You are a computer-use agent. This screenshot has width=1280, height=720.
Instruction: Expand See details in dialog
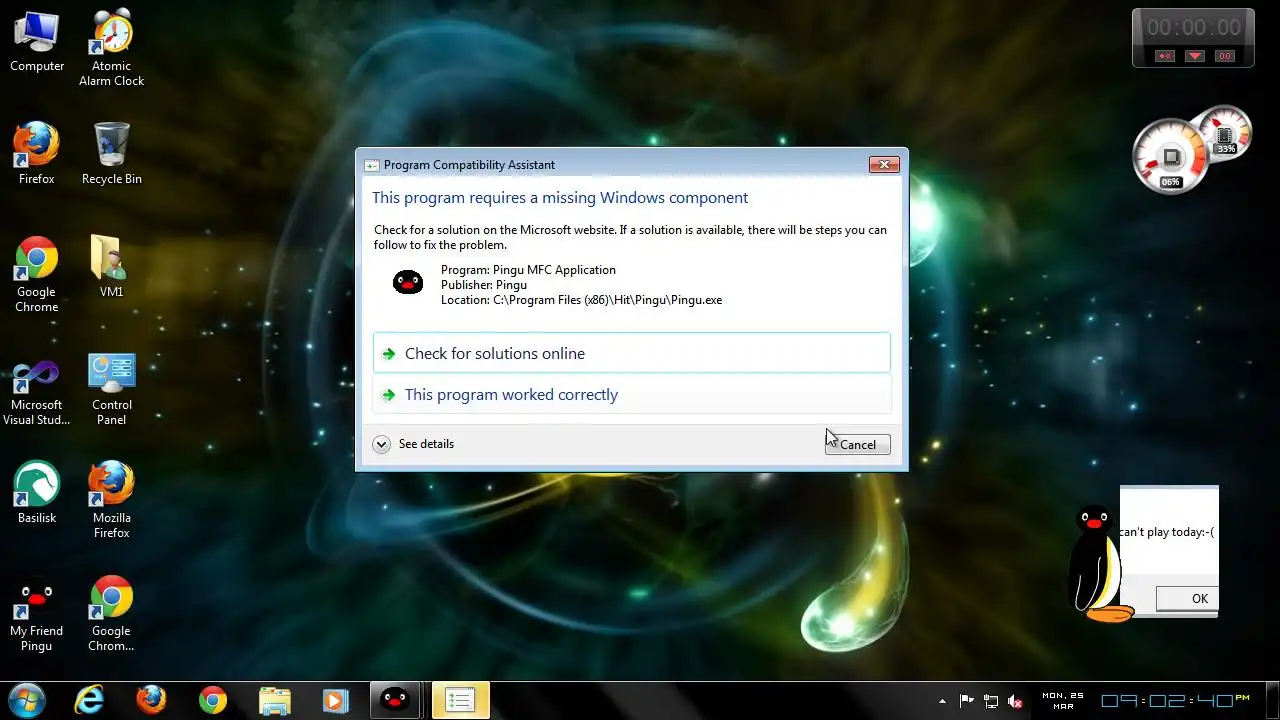click(x=413, y=444)
